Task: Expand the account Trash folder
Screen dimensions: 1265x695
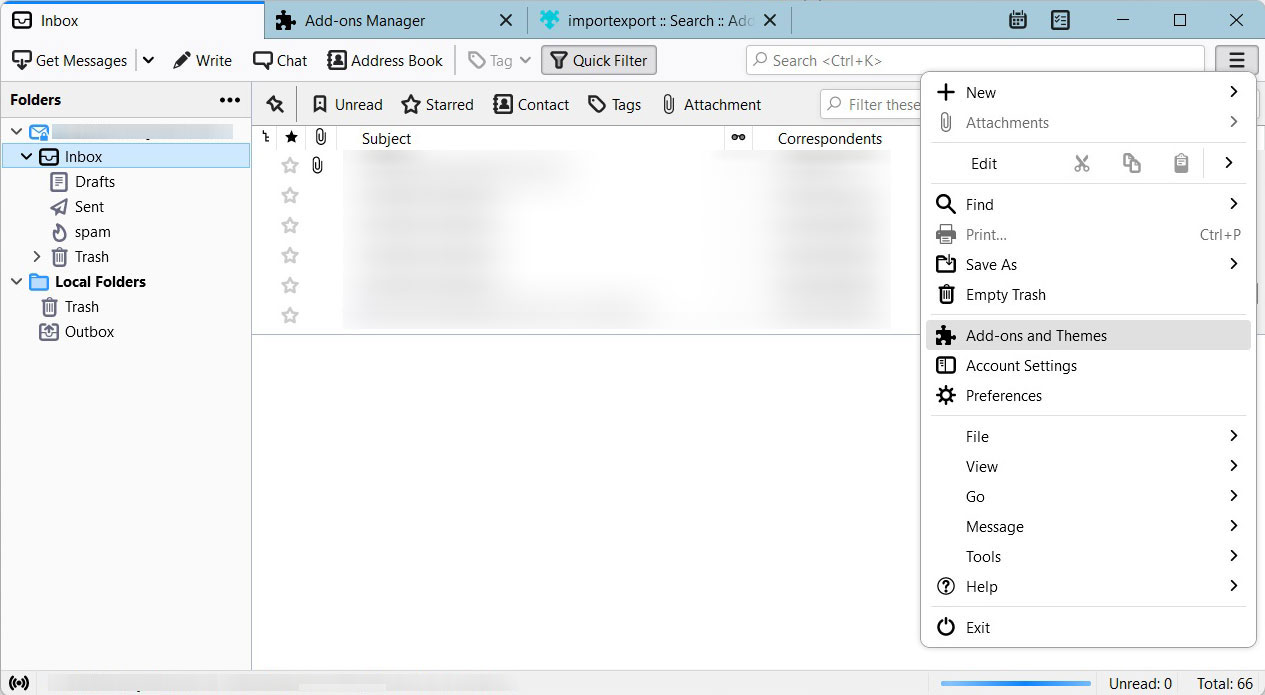Action: (x=37, y=257)
